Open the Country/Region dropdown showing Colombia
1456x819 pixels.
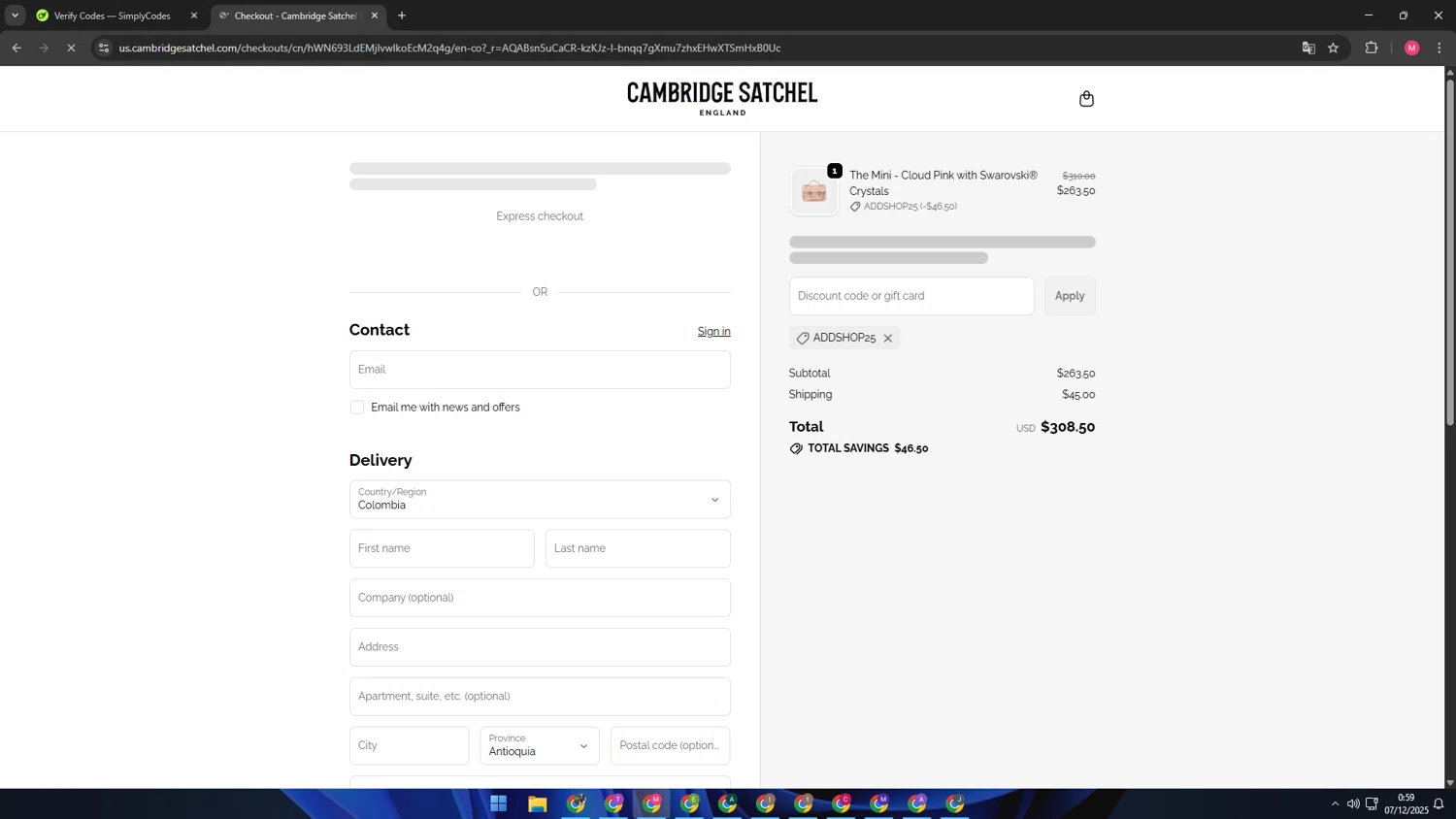540,499
